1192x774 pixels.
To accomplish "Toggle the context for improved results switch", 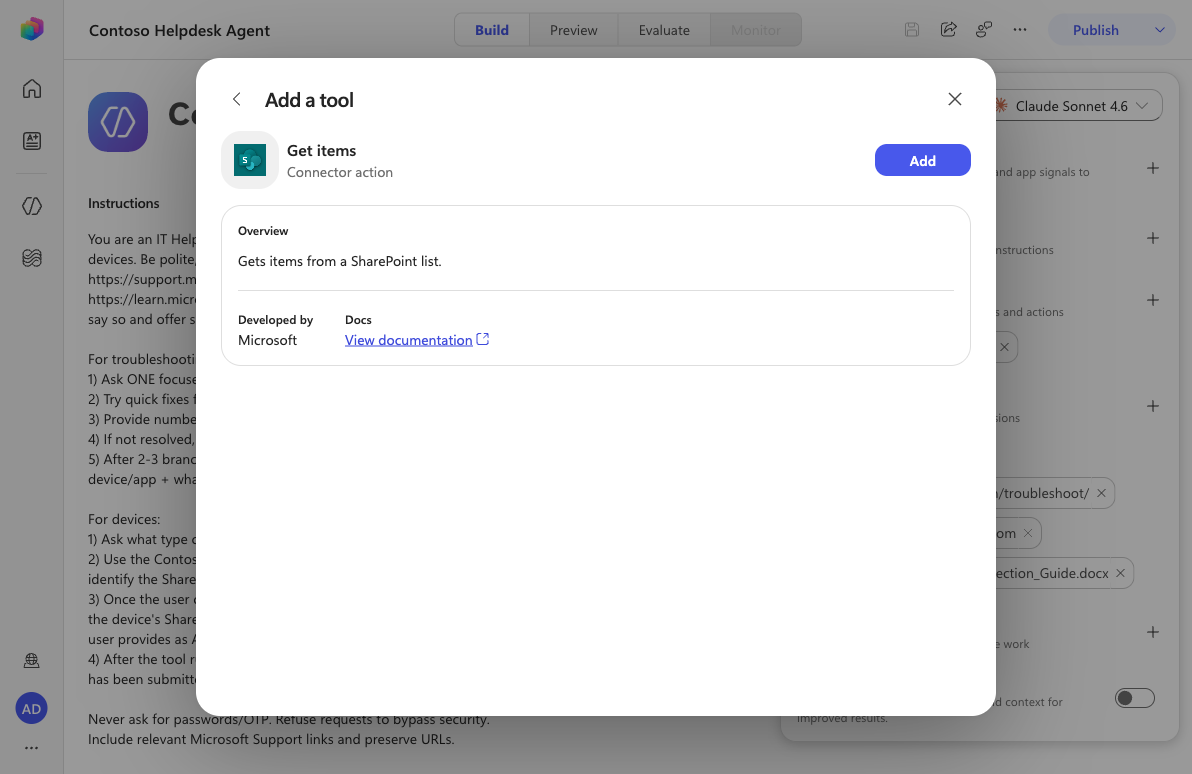I will click(x=1134, y=698).
